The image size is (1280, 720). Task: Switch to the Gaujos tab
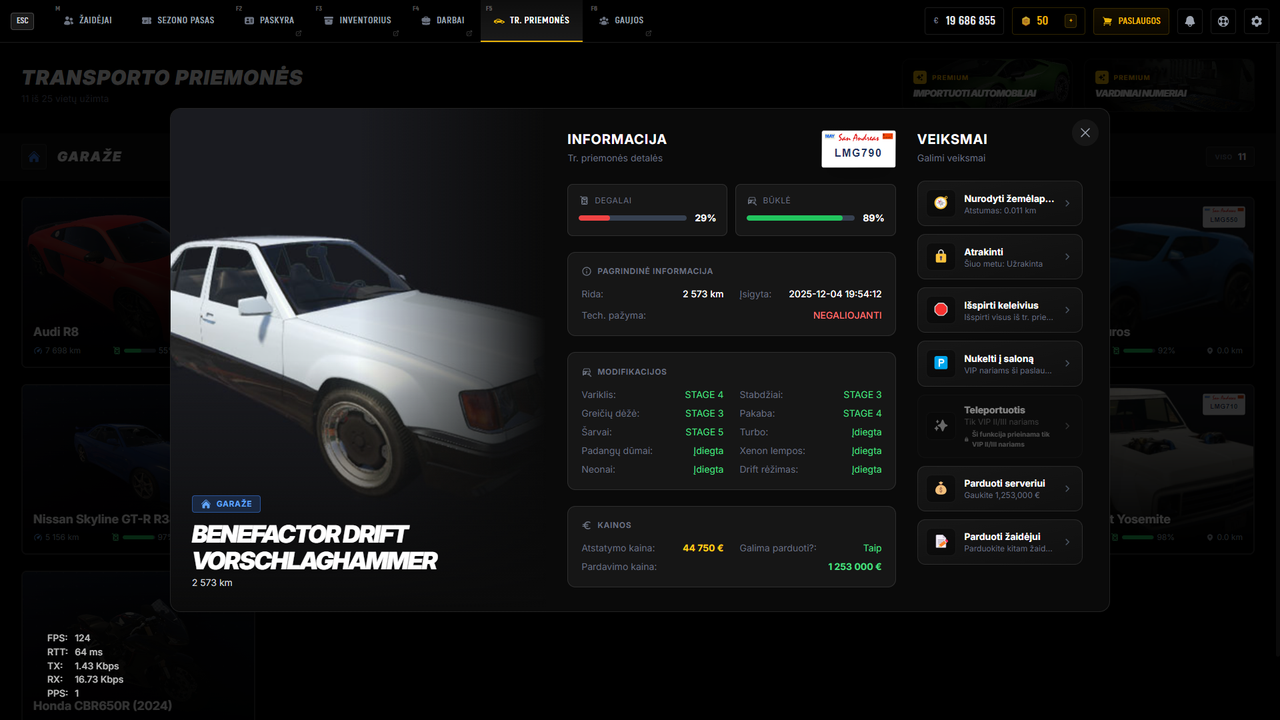621,21
